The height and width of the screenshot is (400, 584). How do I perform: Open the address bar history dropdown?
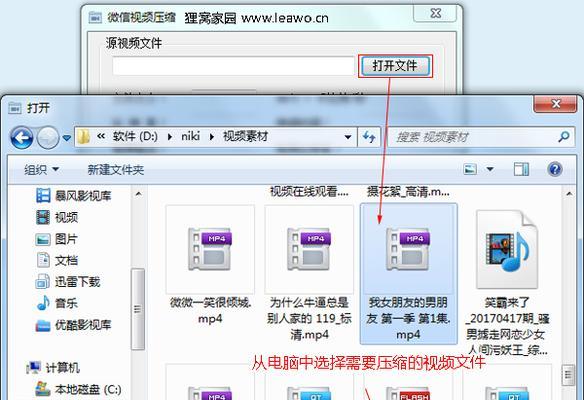click(x=348, y=137)
